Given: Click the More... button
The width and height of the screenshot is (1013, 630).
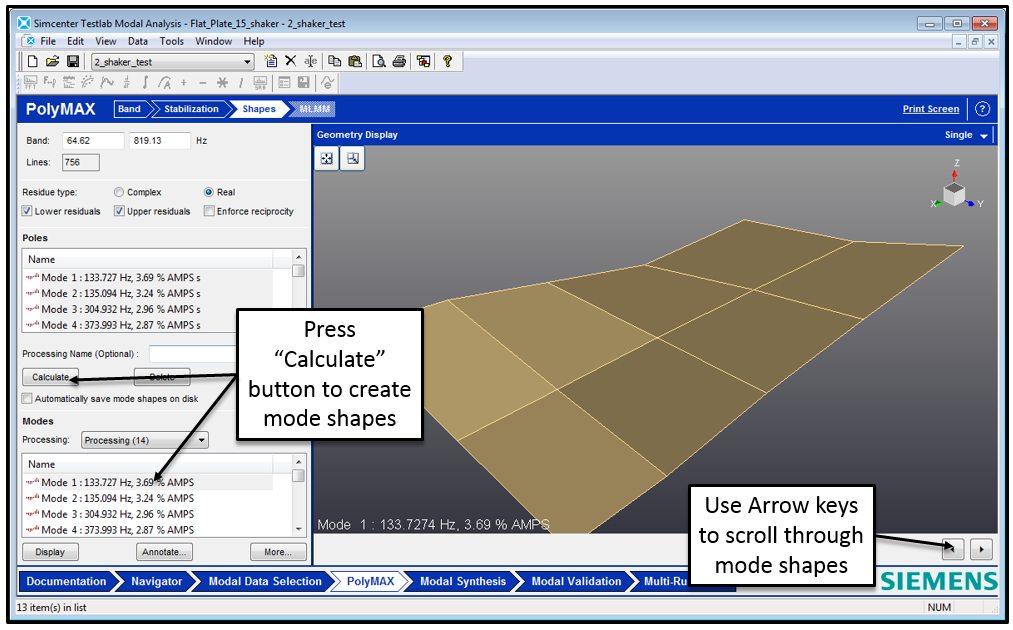Looking at the screenshot, I should click(x=278, y=552).
